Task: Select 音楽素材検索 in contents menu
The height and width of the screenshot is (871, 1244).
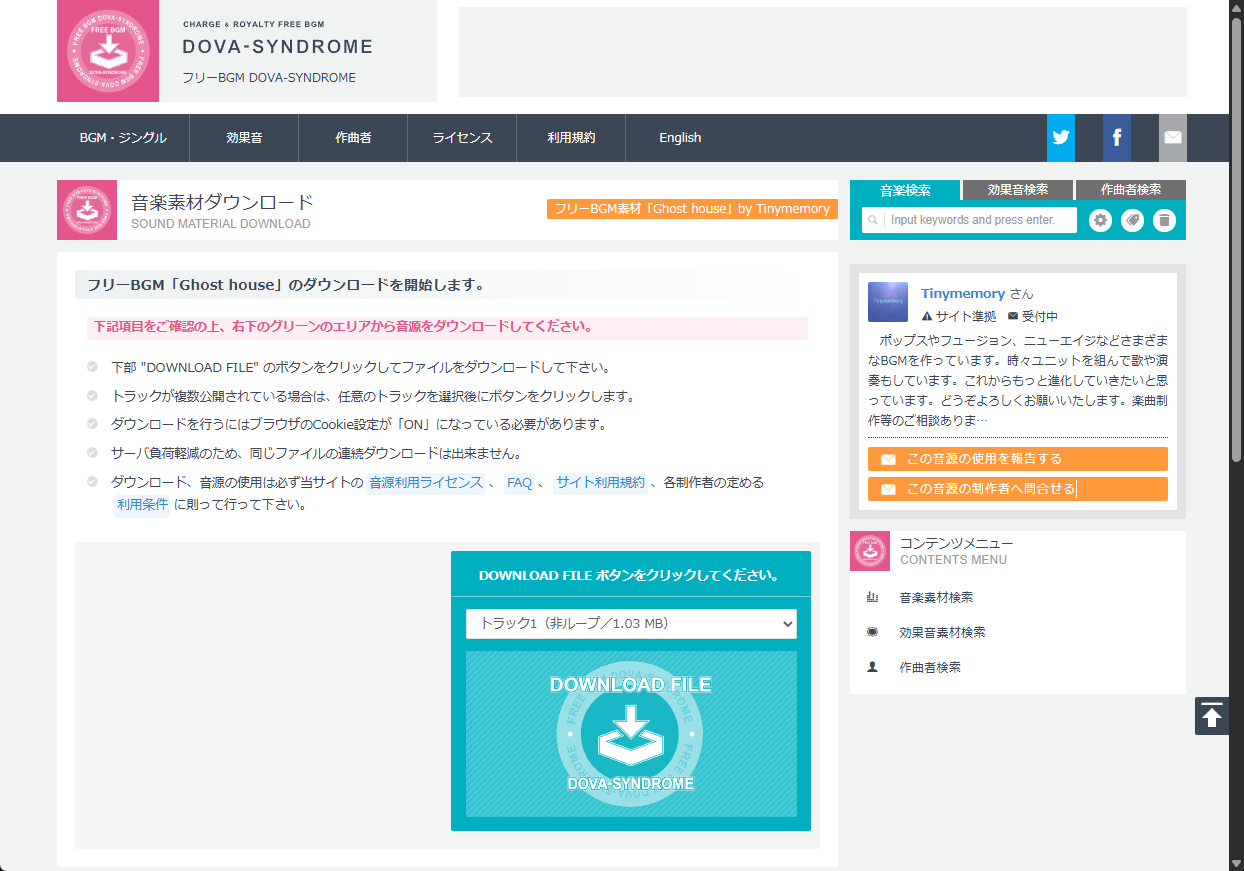Action: [935, 598]
